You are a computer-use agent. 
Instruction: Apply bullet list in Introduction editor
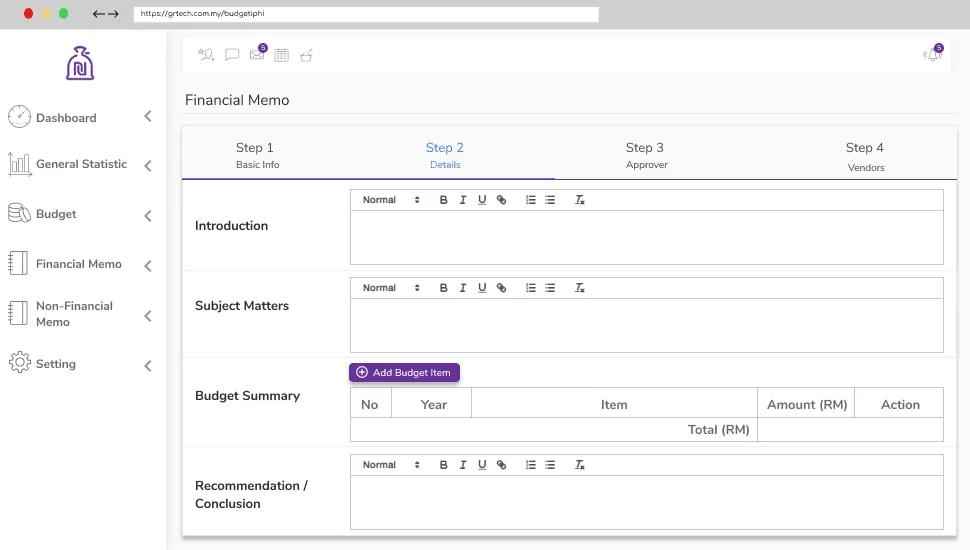click(x=550, y=200)
